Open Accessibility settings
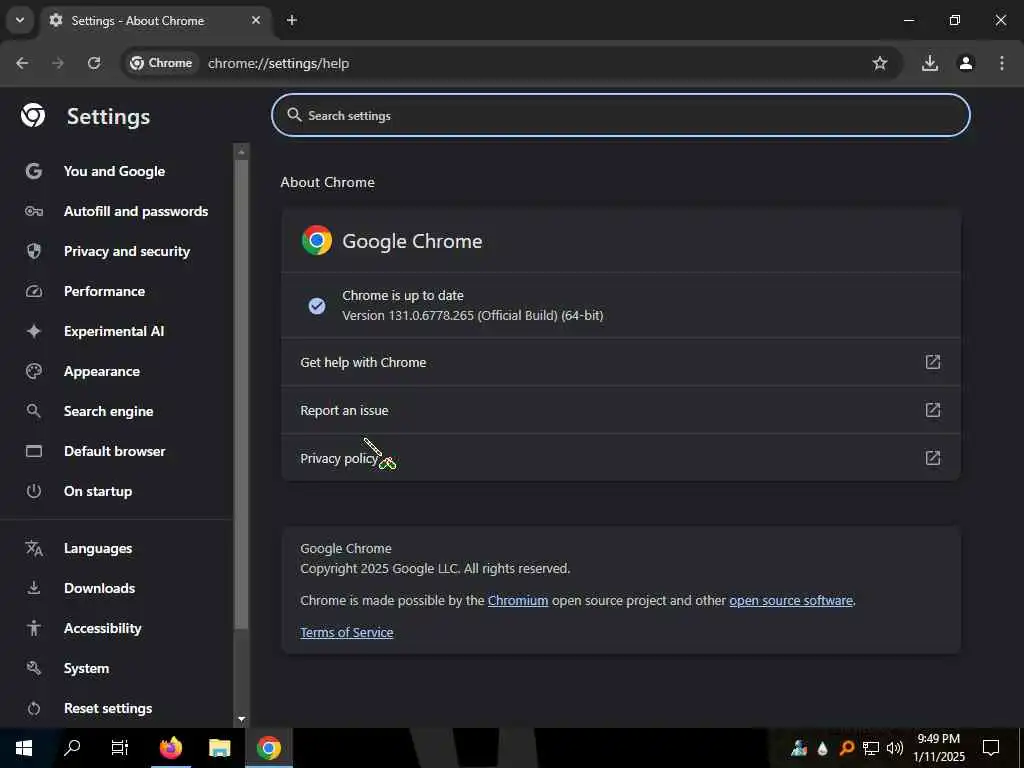The image size is (1024, 768). 103,628
